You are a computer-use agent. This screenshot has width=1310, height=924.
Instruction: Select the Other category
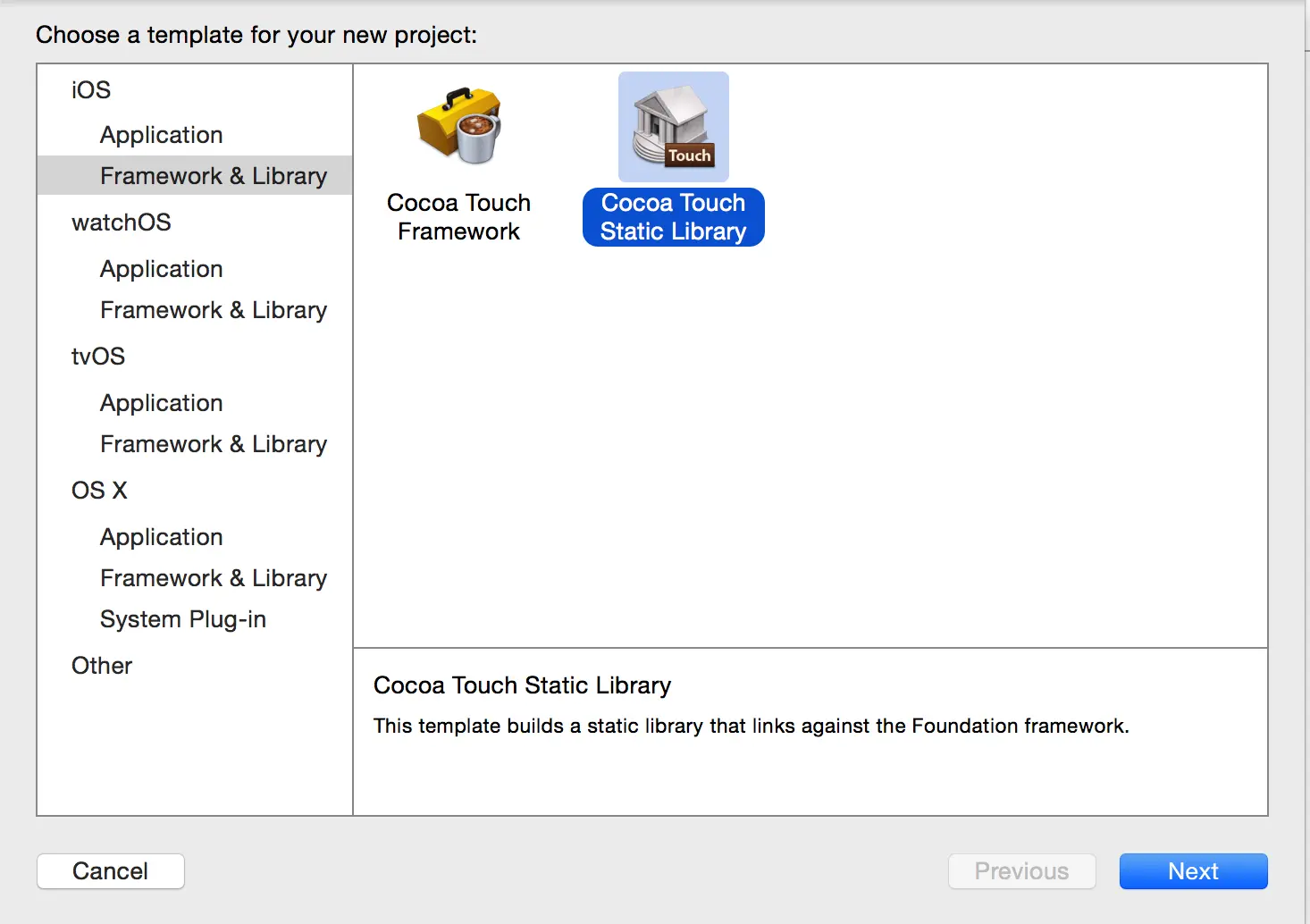102,666
